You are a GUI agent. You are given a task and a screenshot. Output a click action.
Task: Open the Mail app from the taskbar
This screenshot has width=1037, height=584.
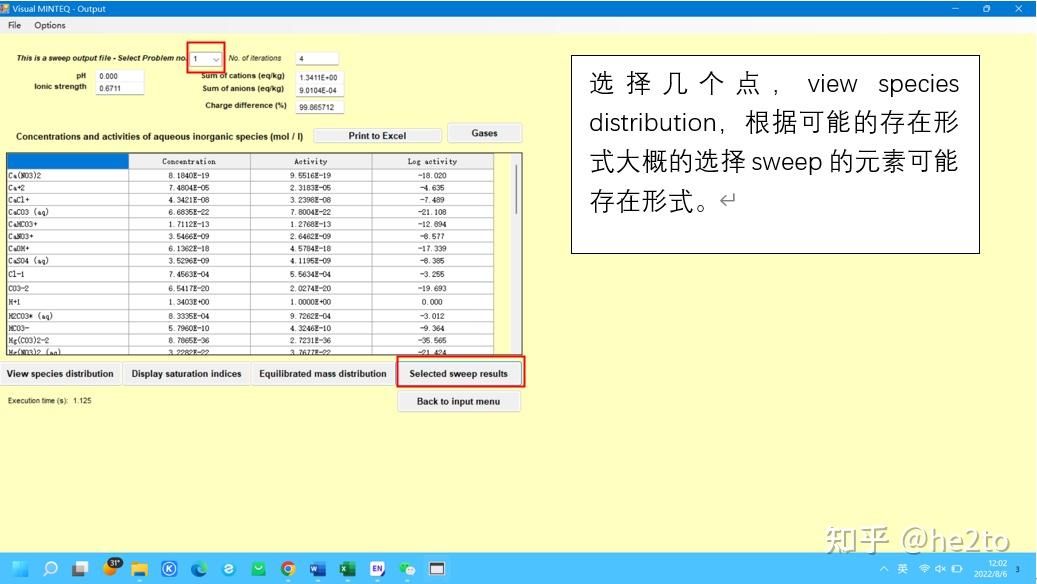coord(257,568)
